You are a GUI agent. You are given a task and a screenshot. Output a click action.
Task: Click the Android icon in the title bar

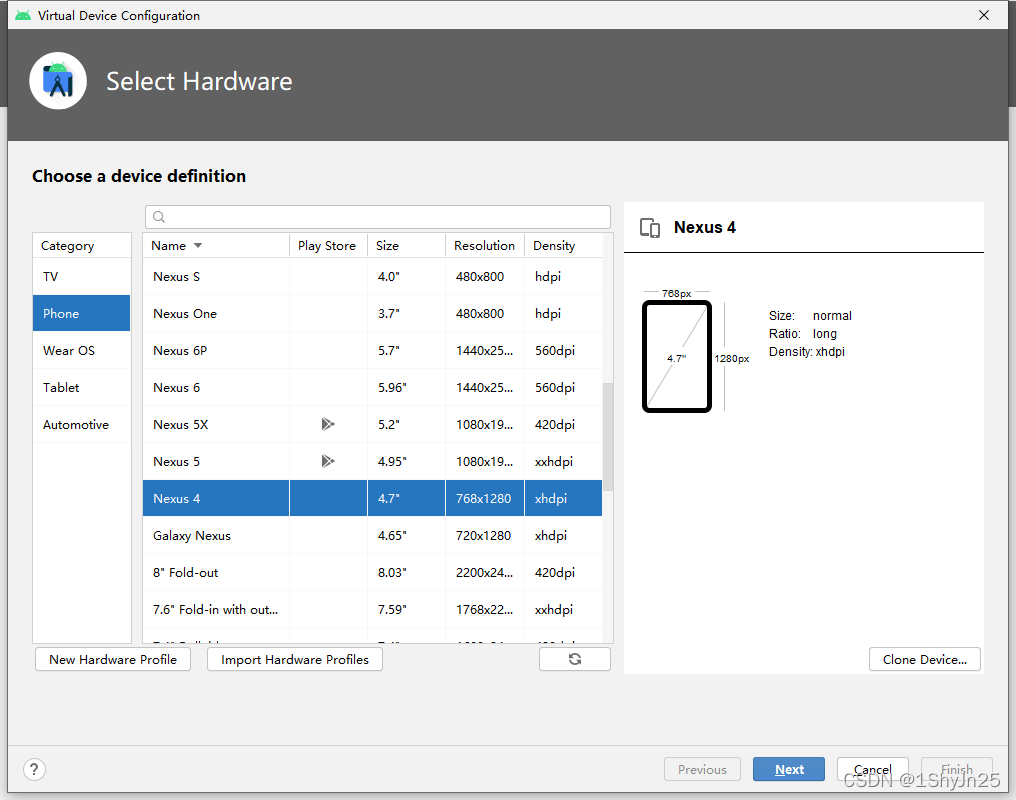click(23, 15)
